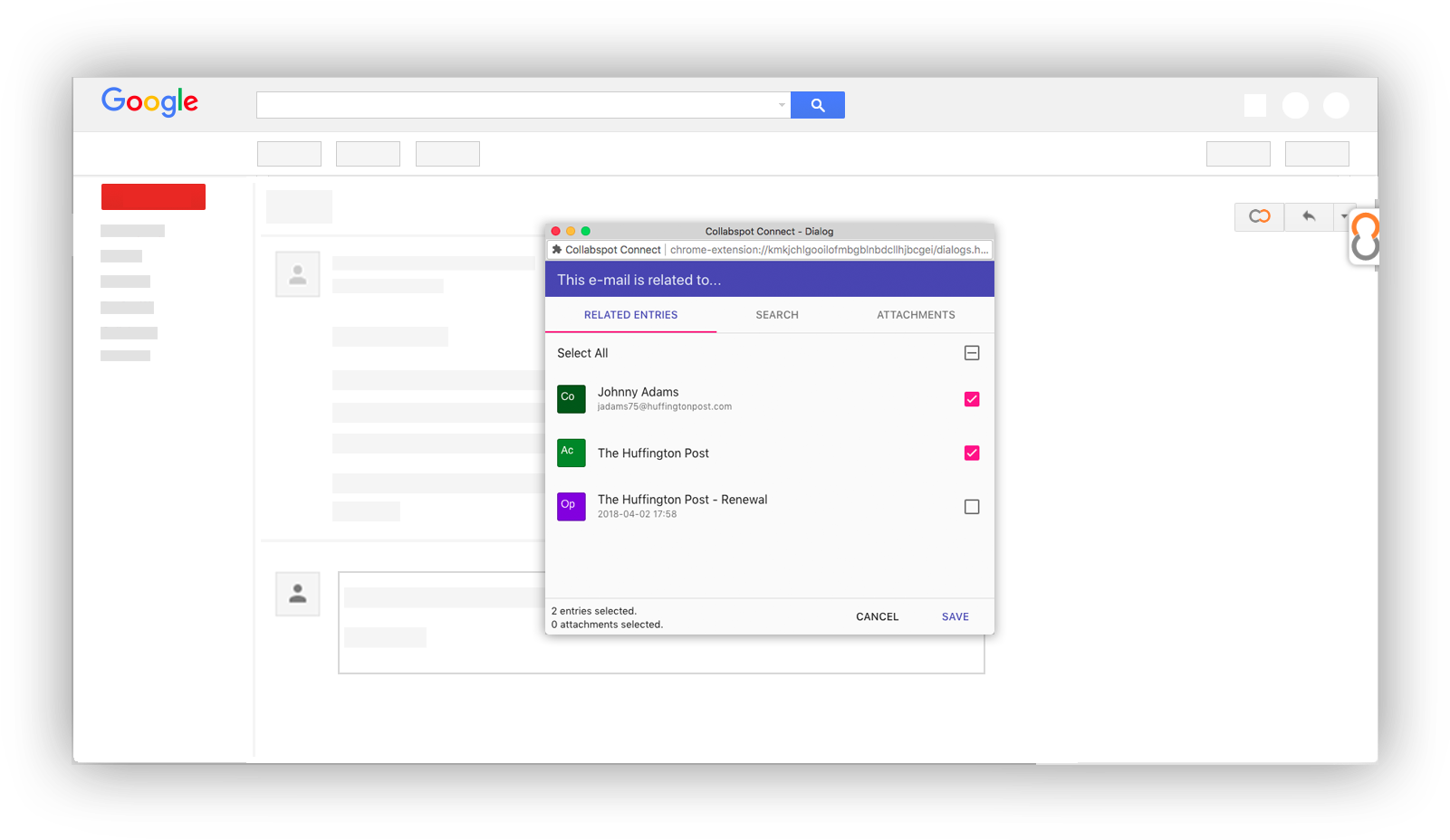This screenshot has width=1450, height=840.
Task: Close the Collabspot Connect dialog window
Action: click(x=556, y=231)
